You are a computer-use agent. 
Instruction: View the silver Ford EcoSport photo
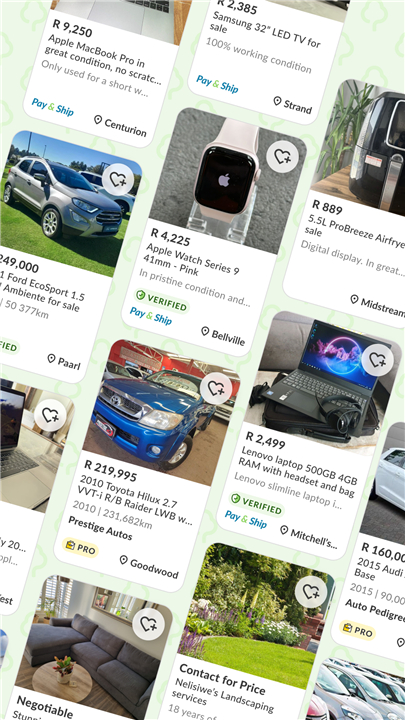(69, 204)
